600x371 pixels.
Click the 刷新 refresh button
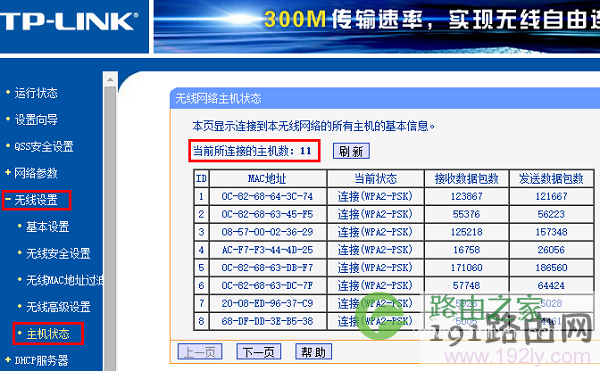click(x=351, y=151)
